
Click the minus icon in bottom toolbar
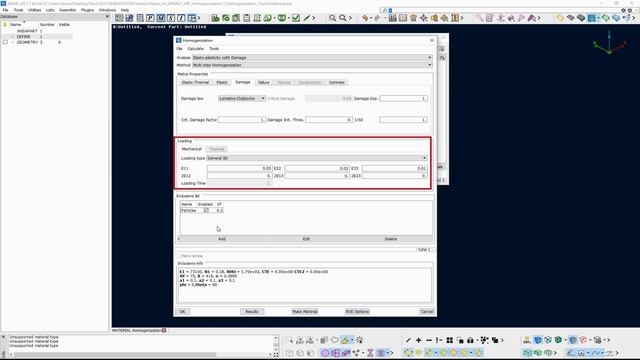click(429, 340)
